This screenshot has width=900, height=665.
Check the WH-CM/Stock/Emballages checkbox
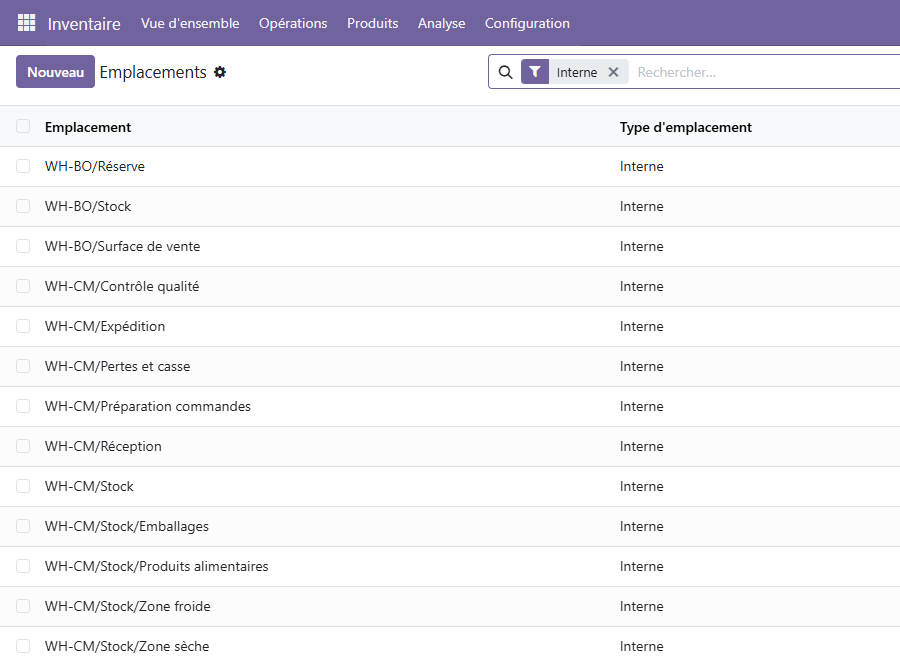click(23, 526)
